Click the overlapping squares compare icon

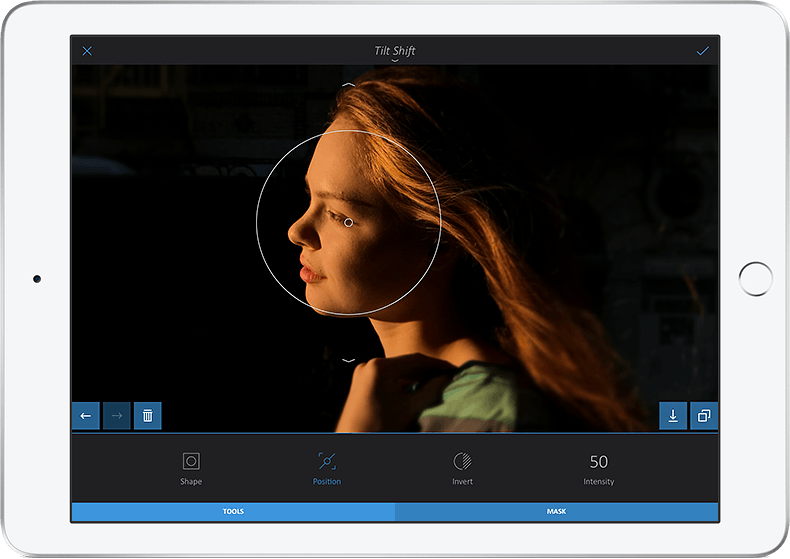click(704, 415)
